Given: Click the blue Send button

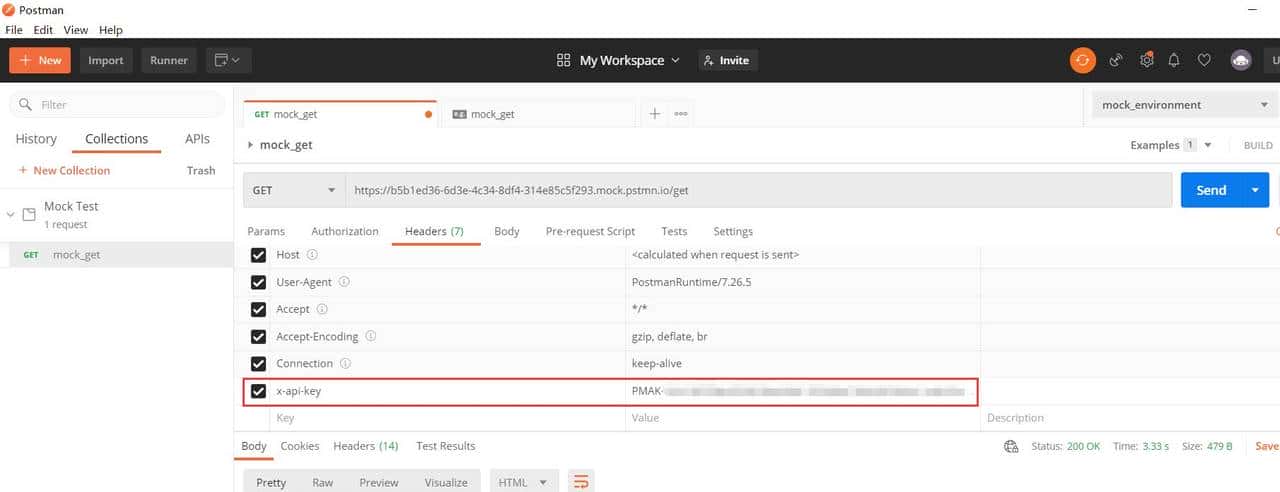Looking at the screenshot, I should [1211, 190].
